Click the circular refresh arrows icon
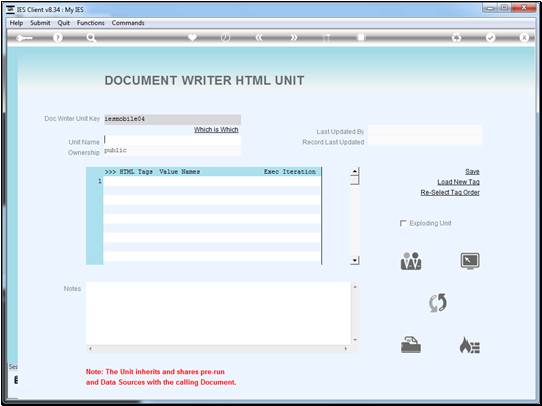Screen dimensions: 542x406 (x=438, y=303)
